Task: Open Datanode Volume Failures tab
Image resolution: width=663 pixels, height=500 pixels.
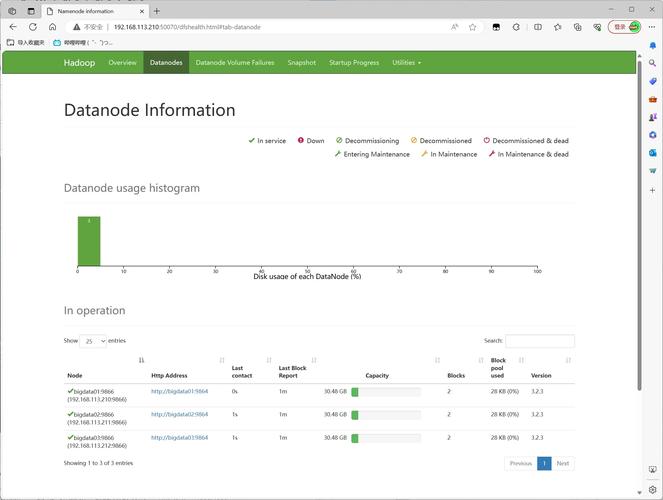Action: pos(235,63)
